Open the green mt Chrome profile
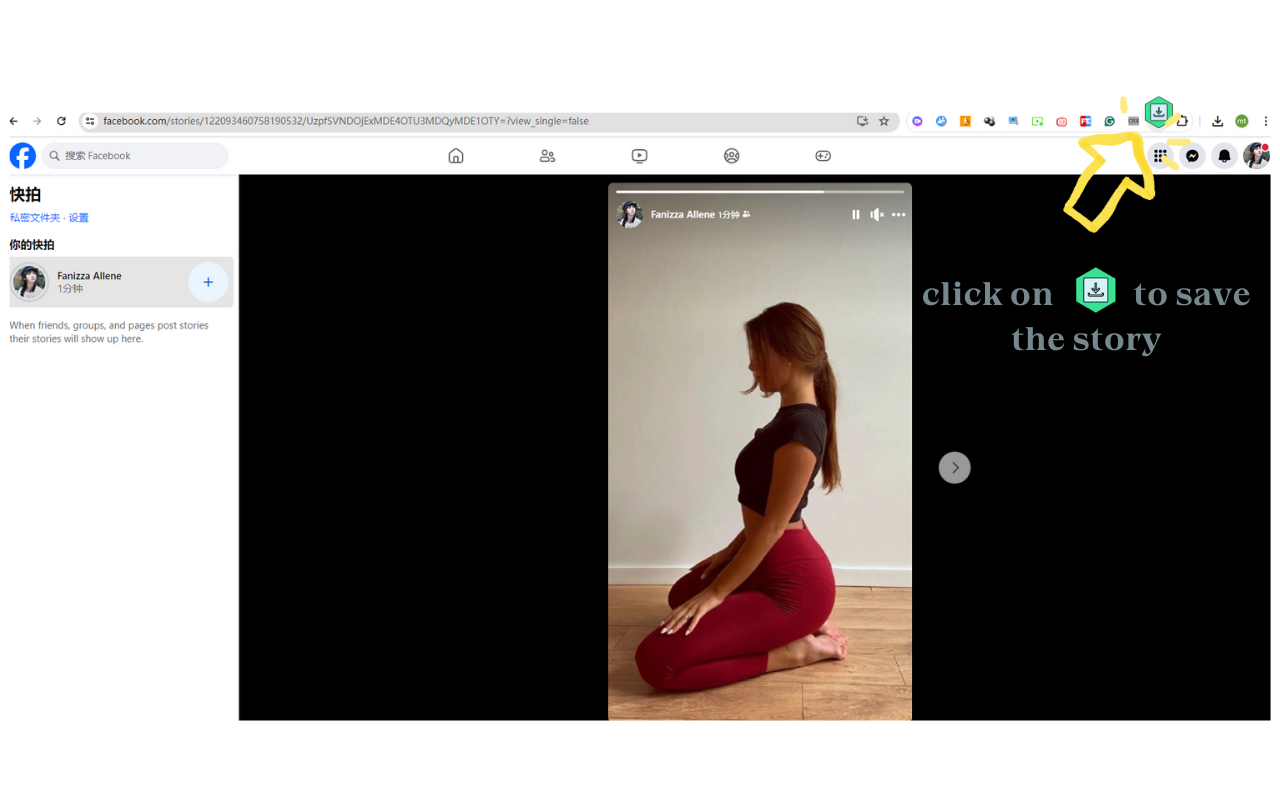This screenshot has width=1280, height=800. point(1241,121)
